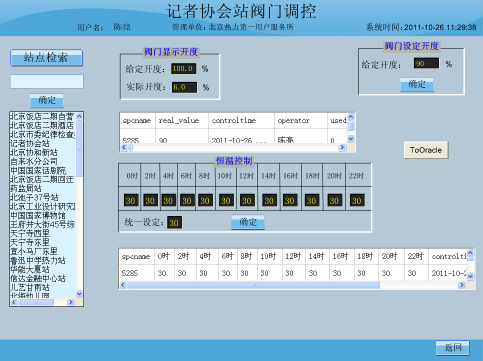483x361 pixels.
Task: Select 中国国家博物馆 in the station list
Action: pyautogui.click(x=43, y=215)
